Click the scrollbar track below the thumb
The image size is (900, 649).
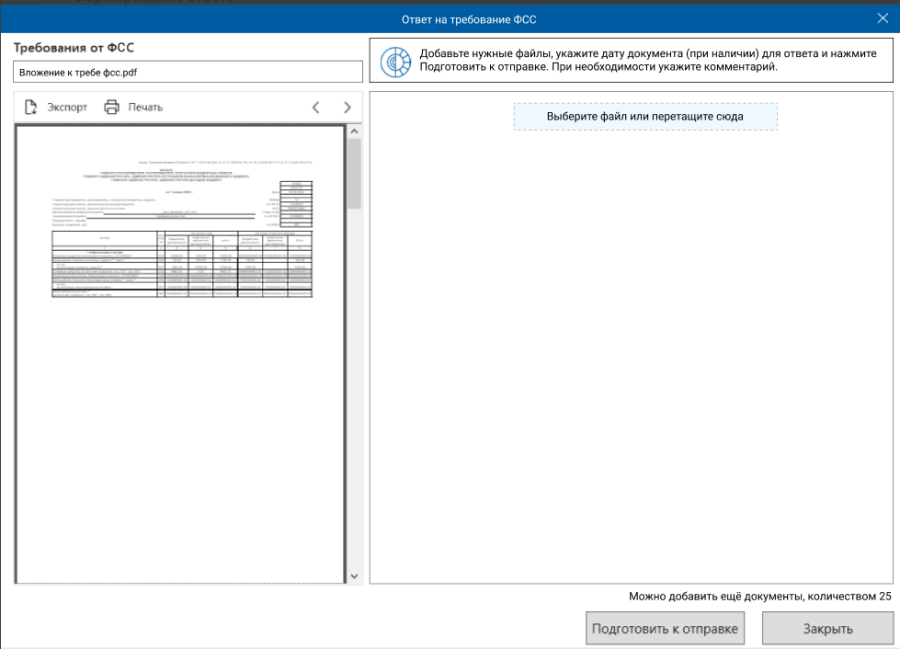click(353, 400)
